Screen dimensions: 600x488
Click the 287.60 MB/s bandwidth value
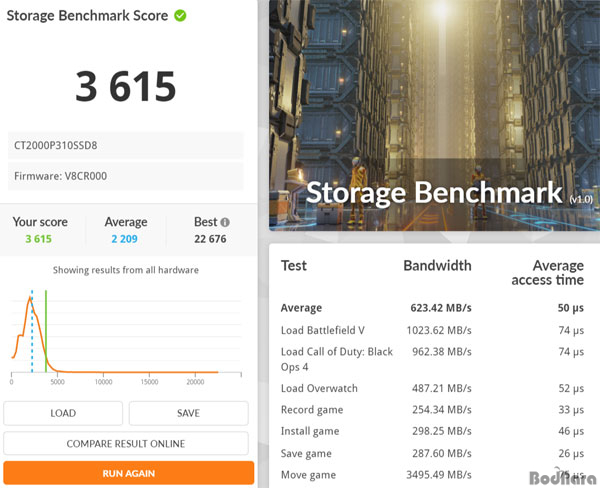pyautogui.click(x=442, y=453)
